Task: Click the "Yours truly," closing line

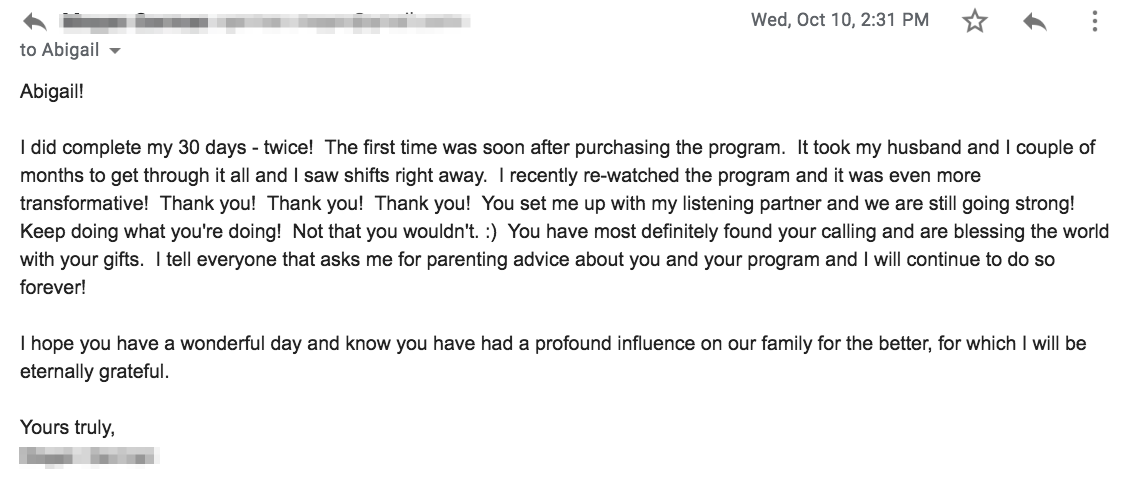Action: click(68, 428)
